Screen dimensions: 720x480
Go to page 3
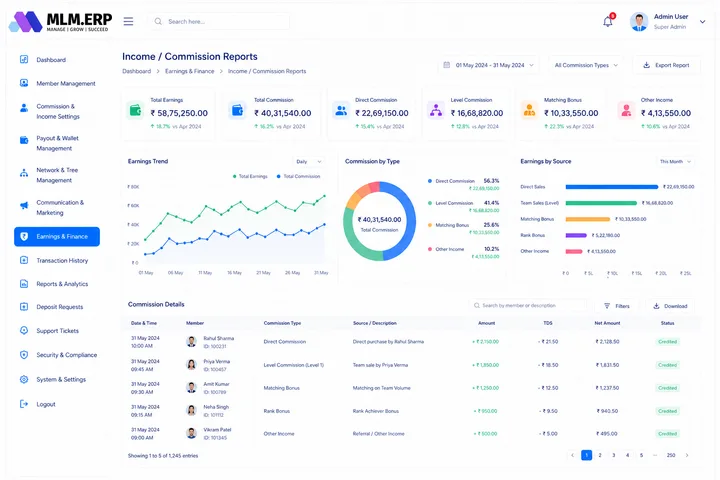pos(613,455)
